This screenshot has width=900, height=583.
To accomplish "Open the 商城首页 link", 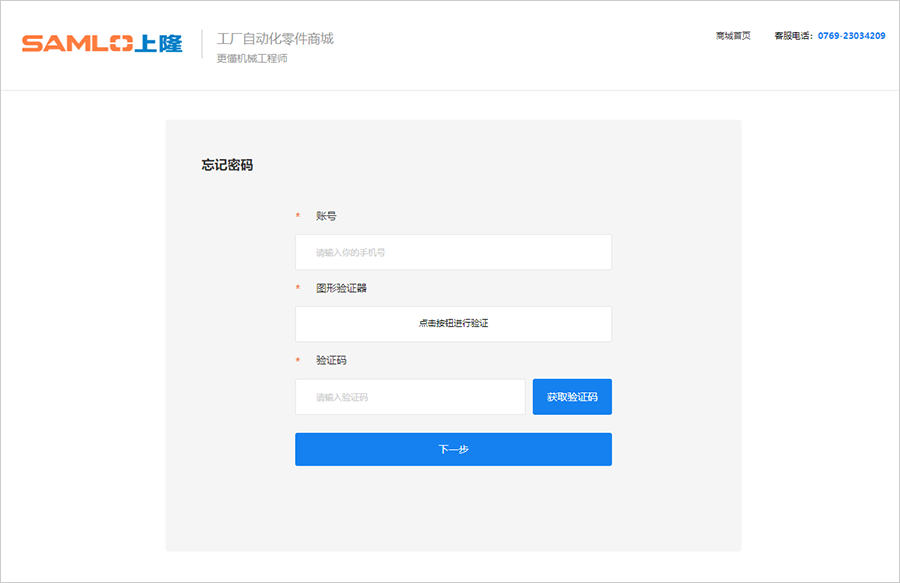I will pyautogui.click(x=733, y=36).
